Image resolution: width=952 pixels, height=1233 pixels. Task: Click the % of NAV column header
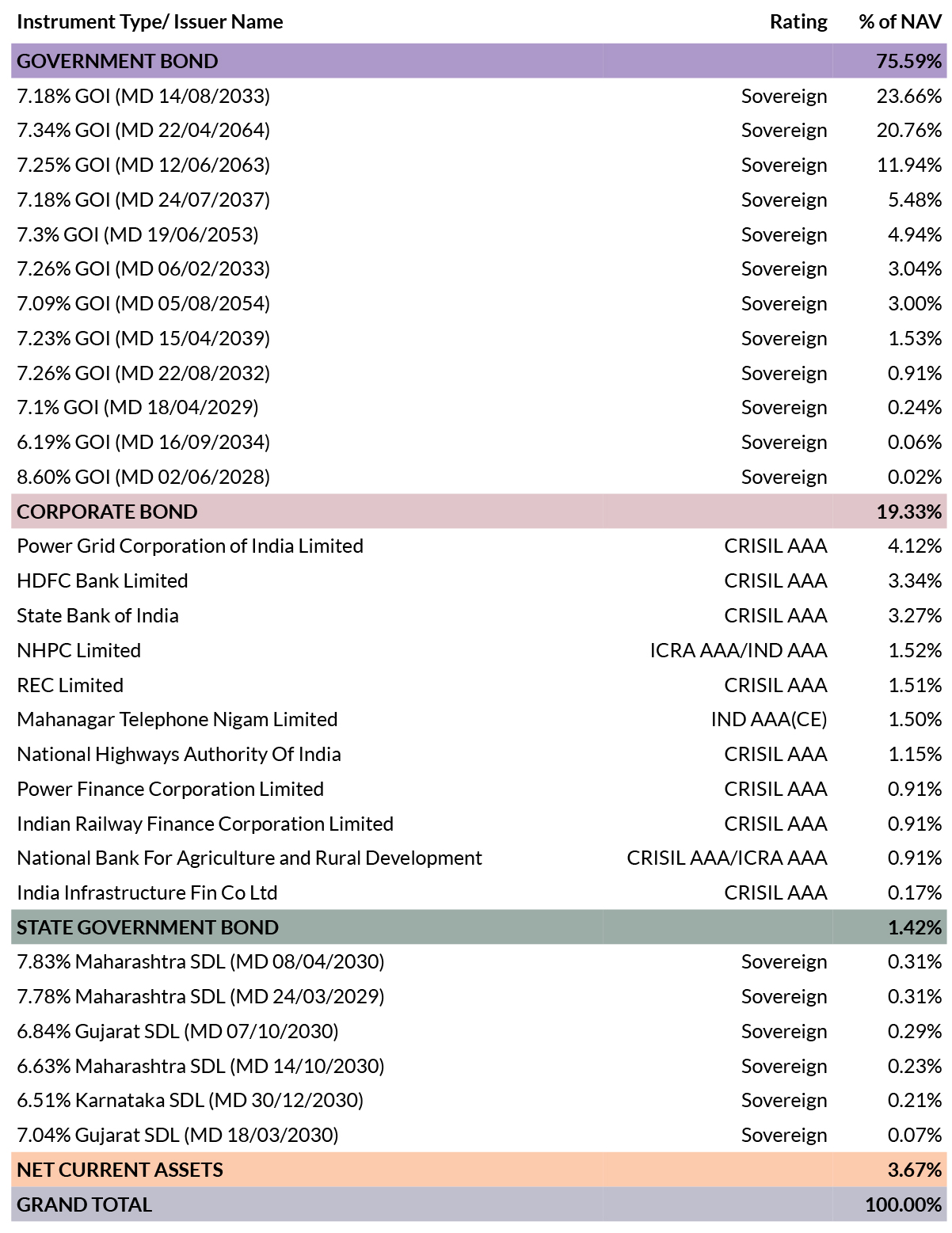pyautogui.click(x=901, y=22)
